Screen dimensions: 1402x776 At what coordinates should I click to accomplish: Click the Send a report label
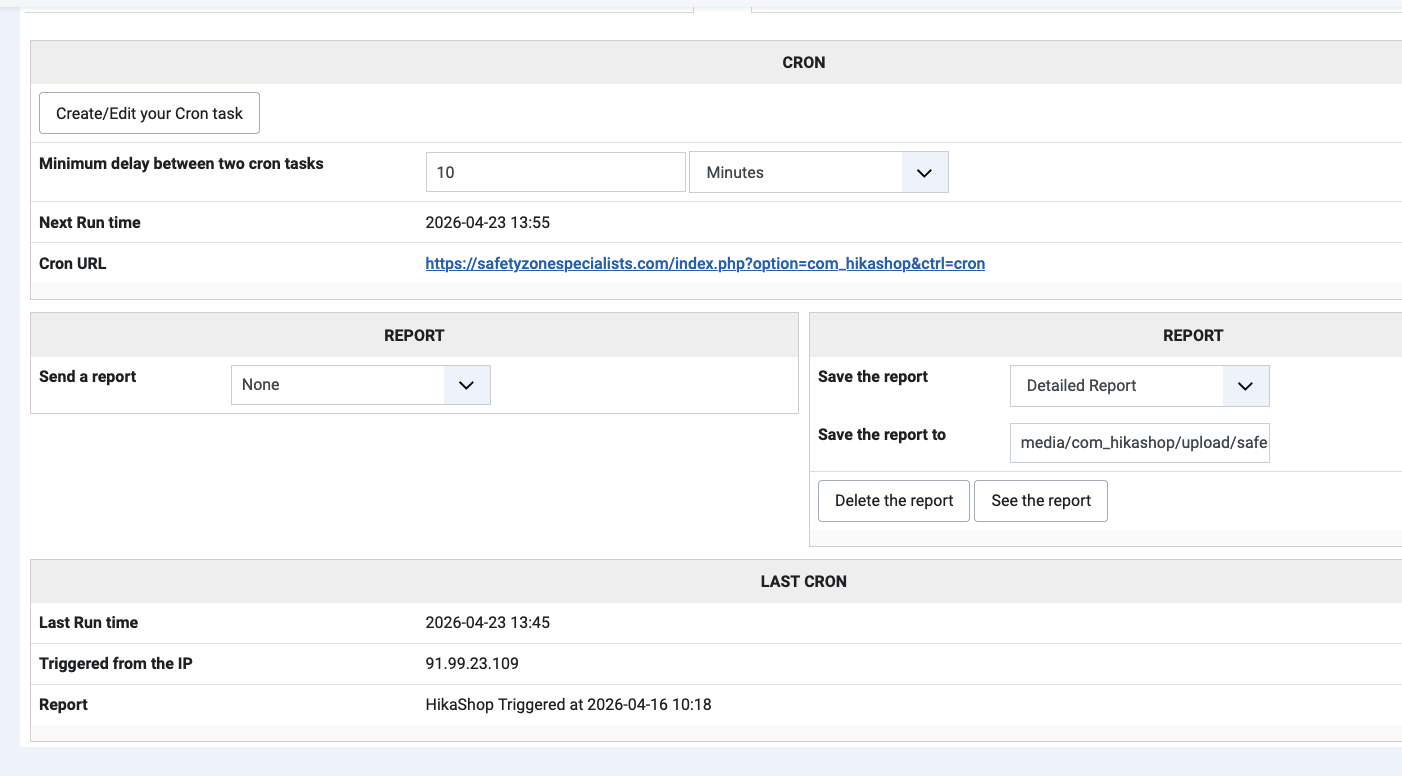88,377
